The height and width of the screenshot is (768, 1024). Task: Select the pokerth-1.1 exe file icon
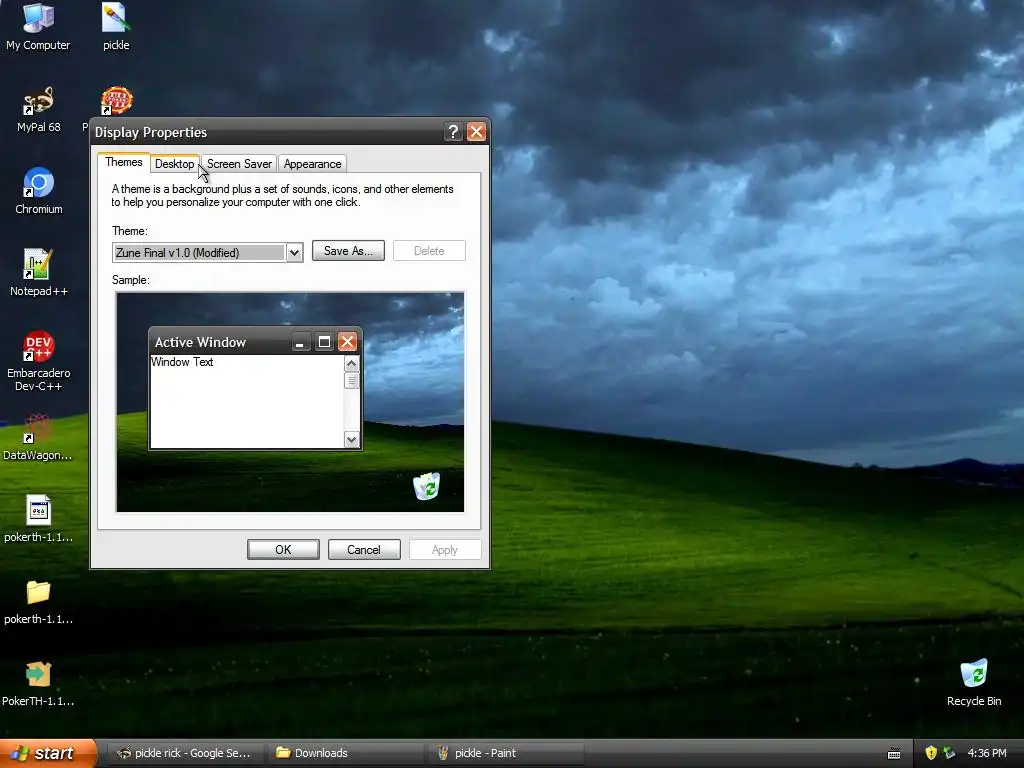38,519
